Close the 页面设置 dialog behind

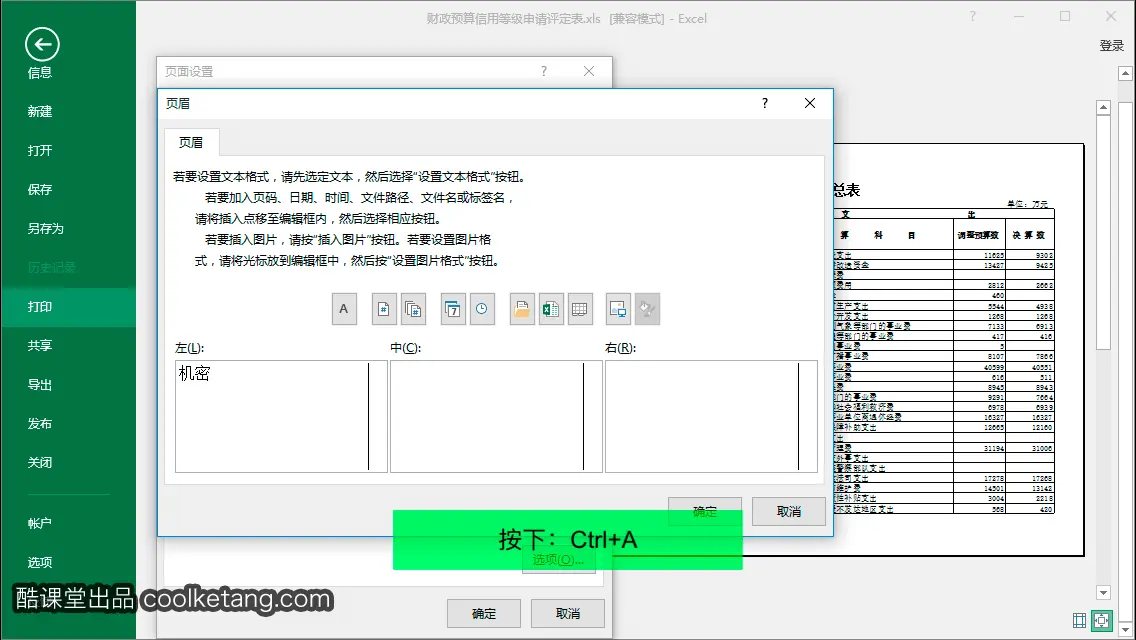589,71
